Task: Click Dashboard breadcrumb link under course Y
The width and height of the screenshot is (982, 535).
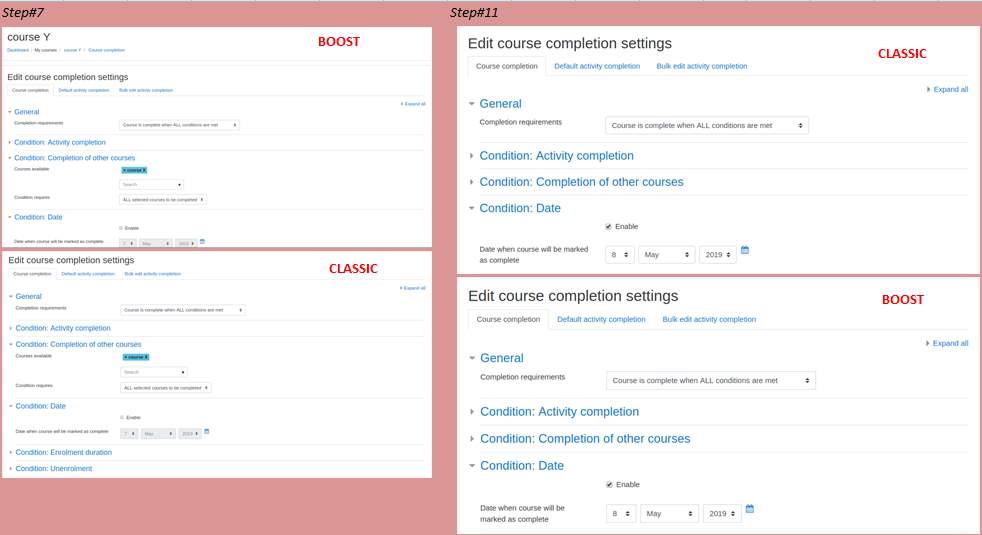Action: 18,50
